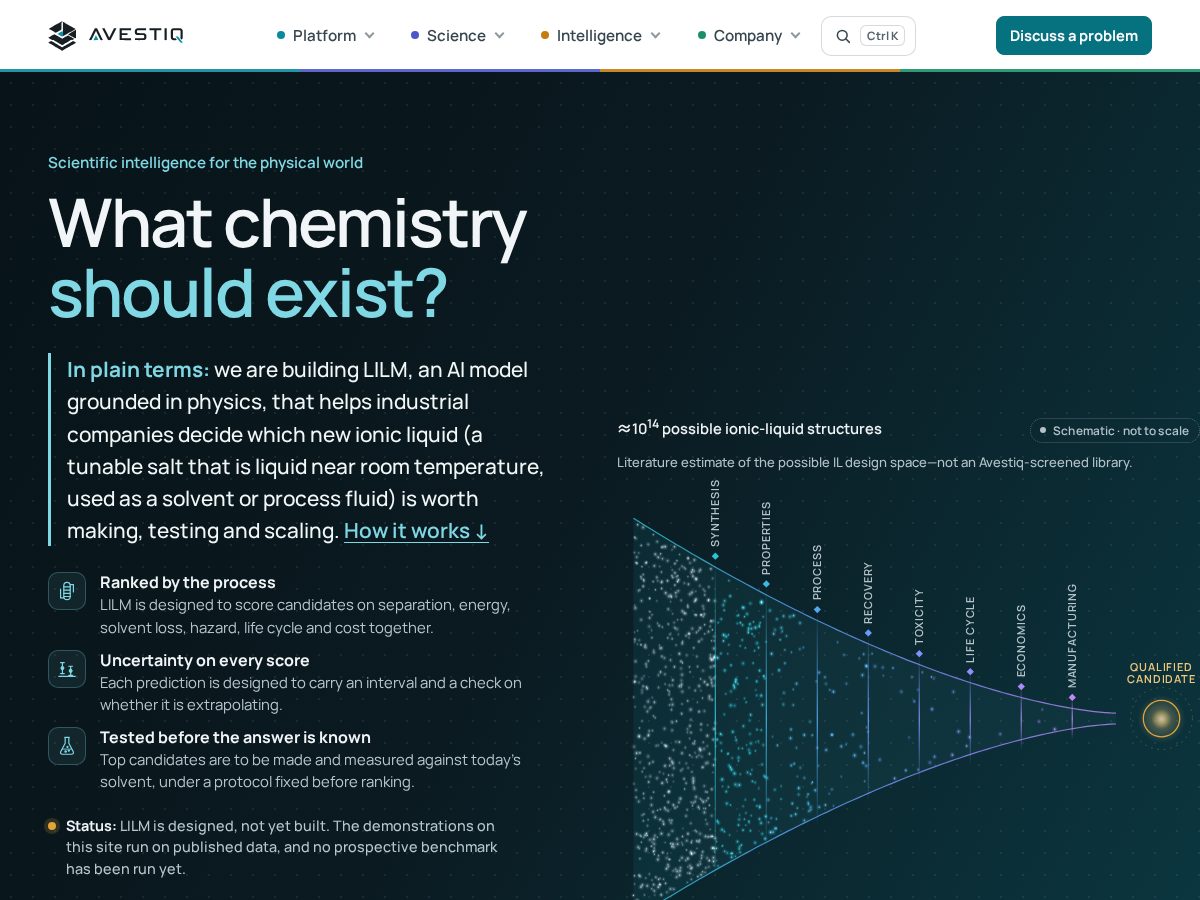This screenshot has width=1200, height=900.
Task: Click the Avestiq logo icon
Action: coord(62,36)
